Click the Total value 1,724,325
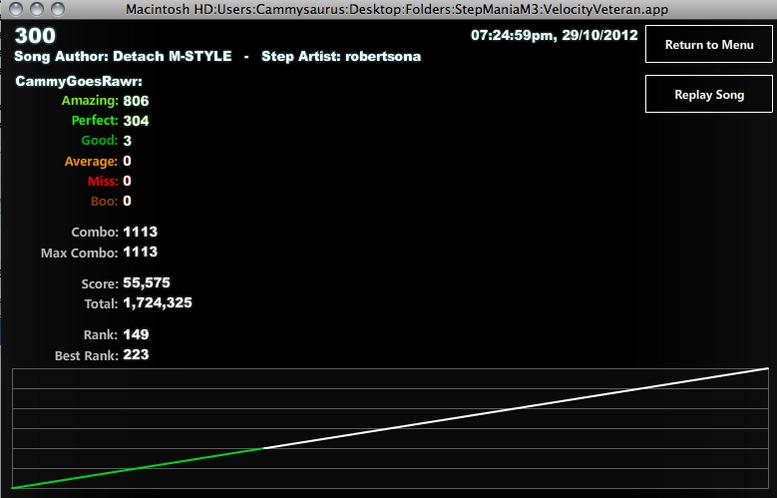This screenshot has width=777, height=498. 158,303
